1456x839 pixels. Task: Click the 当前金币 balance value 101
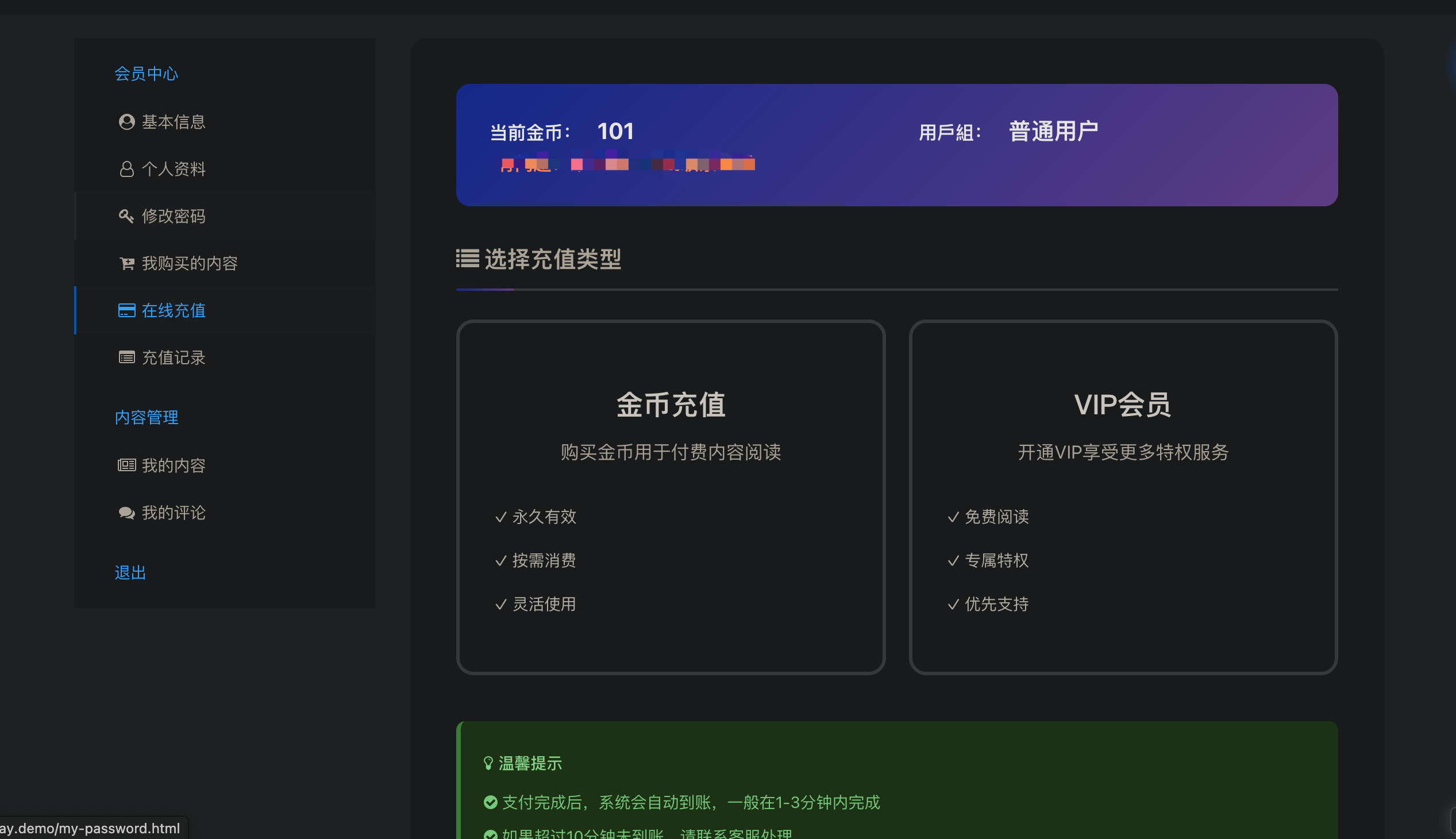(x=615, y=132)
